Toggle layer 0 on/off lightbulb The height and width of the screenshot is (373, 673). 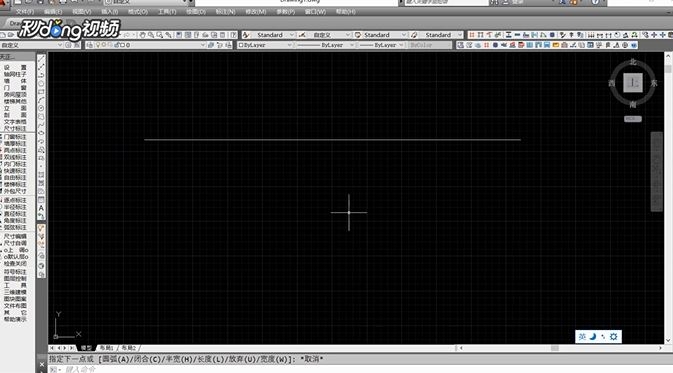tap(99, 45)
